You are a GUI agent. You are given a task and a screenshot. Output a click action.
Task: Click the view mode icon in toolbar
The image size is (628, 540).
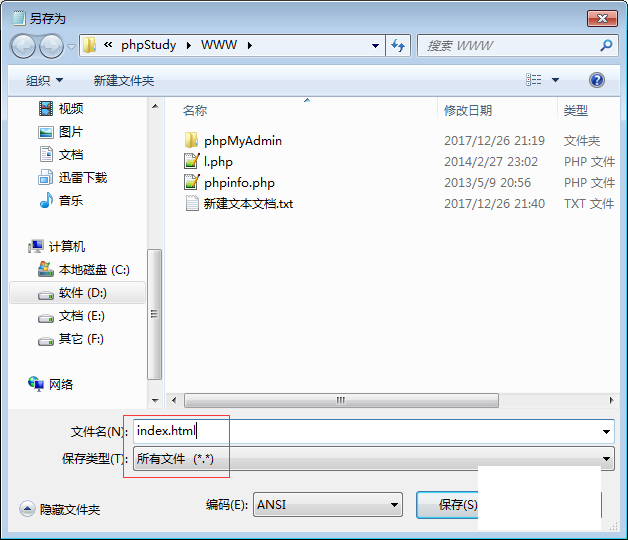click(533, 80)
